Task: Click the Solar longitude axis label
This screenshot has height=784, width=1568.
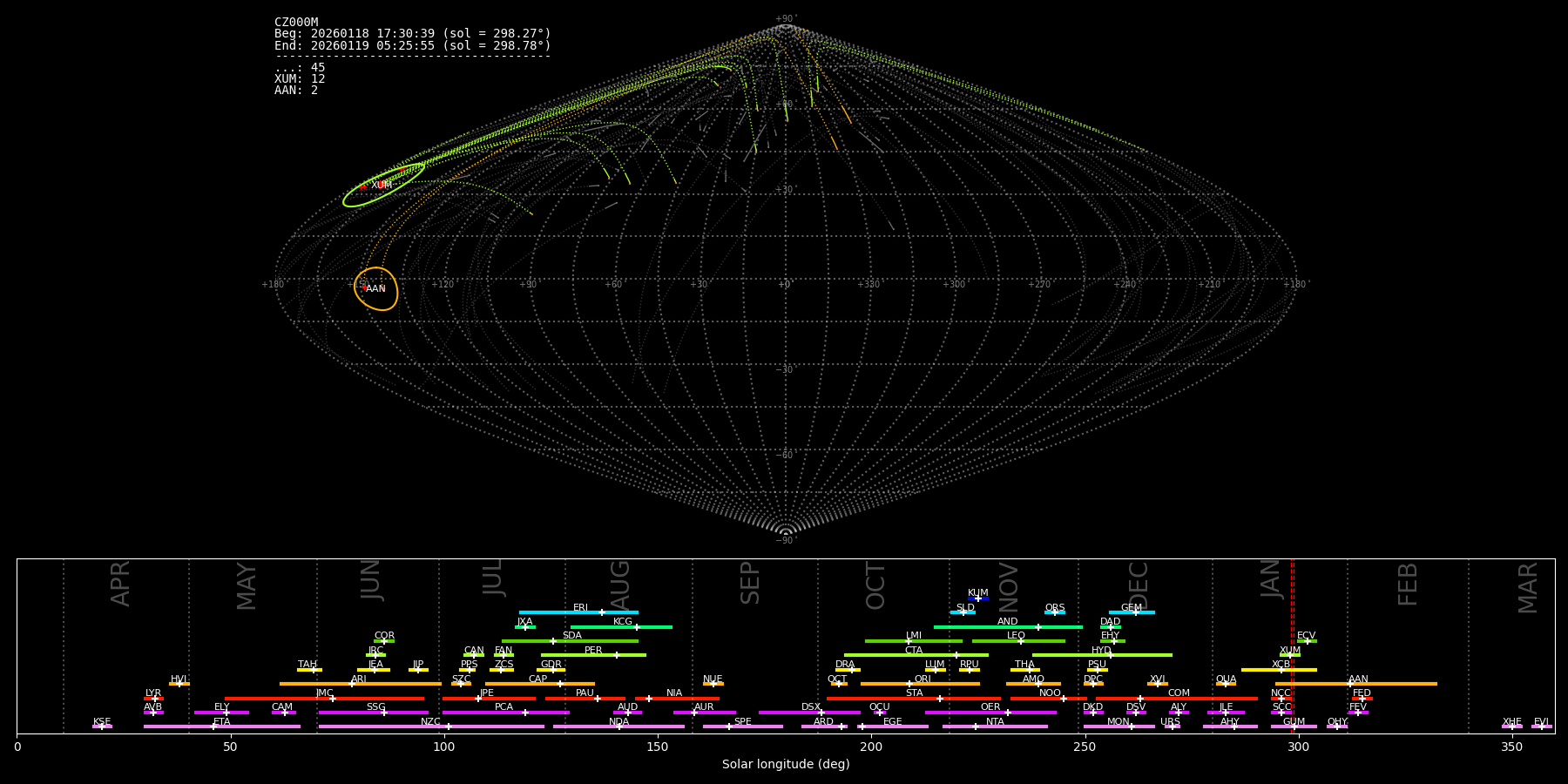Action: pyautogui.click(x=786, y=765)
